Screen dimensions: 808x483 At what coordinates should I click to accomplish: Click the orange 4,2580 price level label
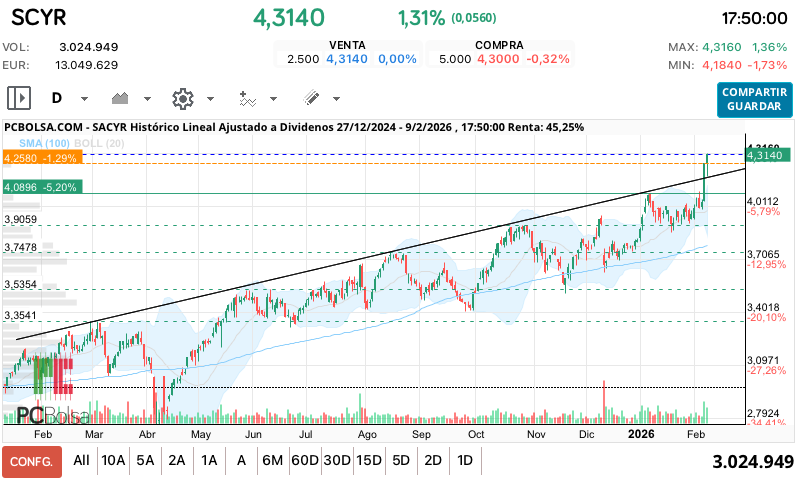39,158
